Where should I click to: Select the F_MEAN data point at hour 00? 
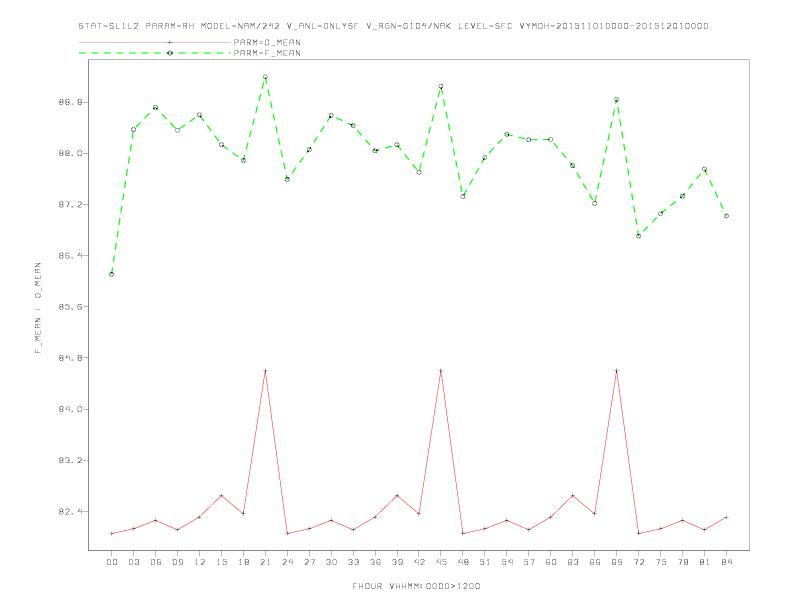point(112,274)
